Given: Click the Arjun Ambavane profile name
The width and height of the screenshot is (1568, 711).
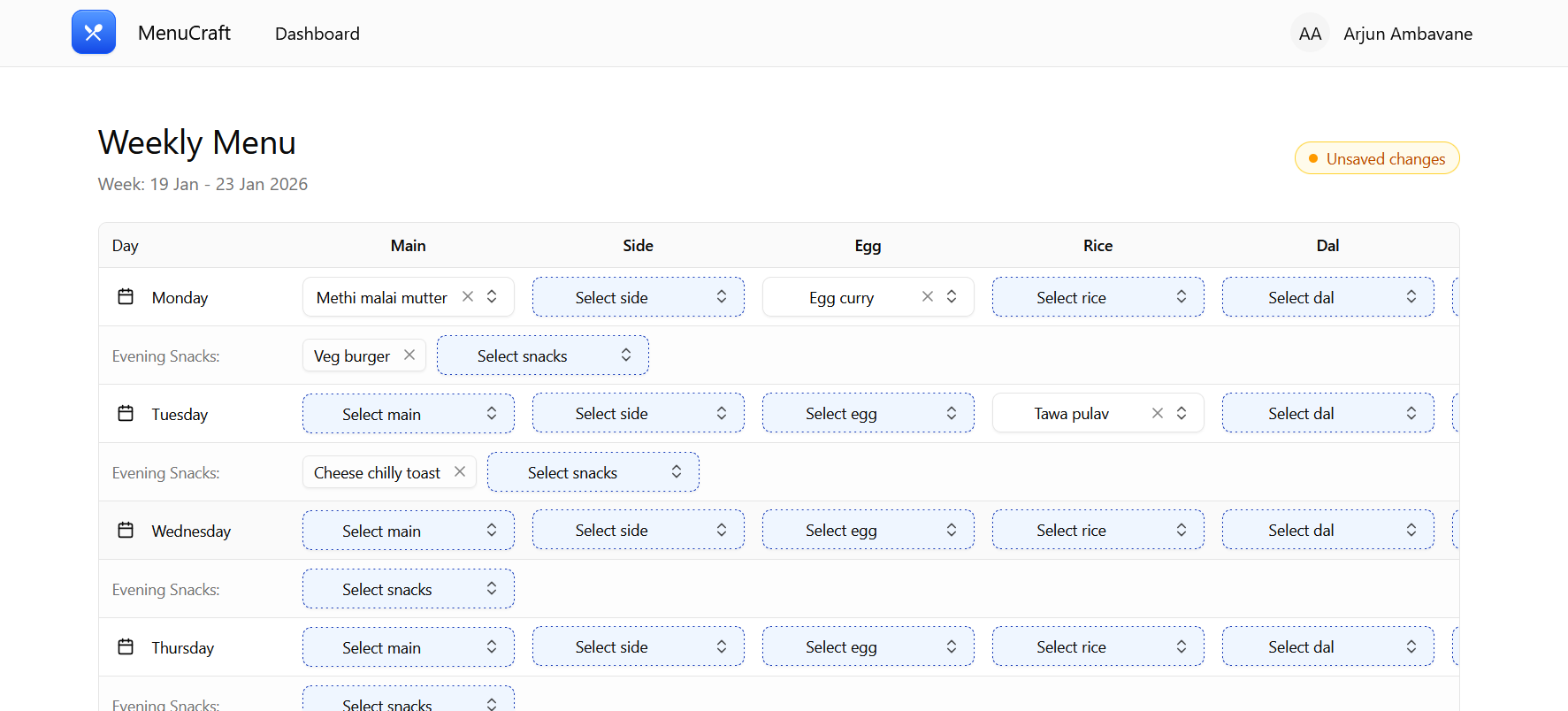Looking at the screenshot, I should [x=1408, y=34].
